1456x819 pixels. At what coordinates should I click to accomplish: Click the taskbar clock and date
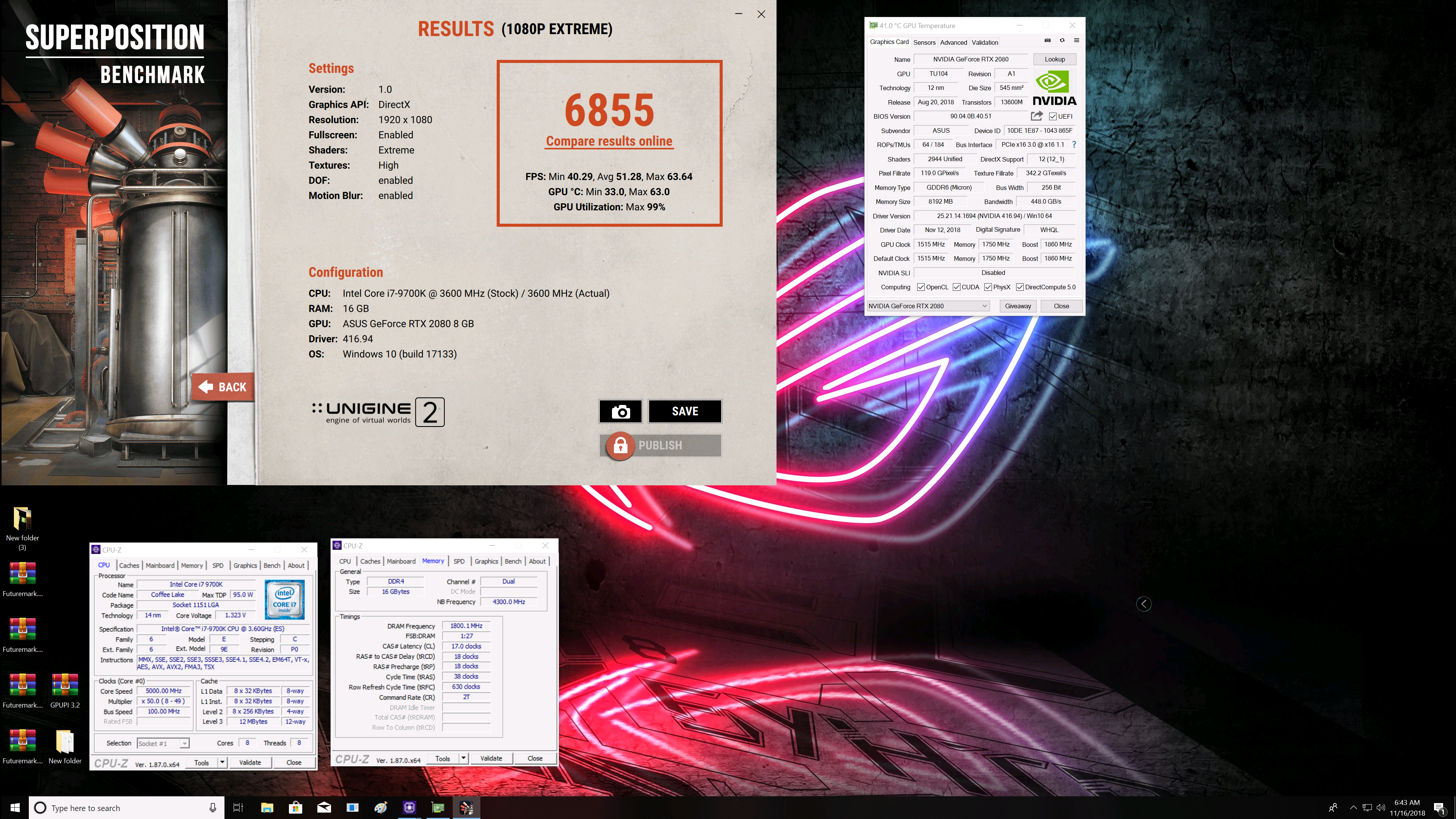(x=1407, y=808)
